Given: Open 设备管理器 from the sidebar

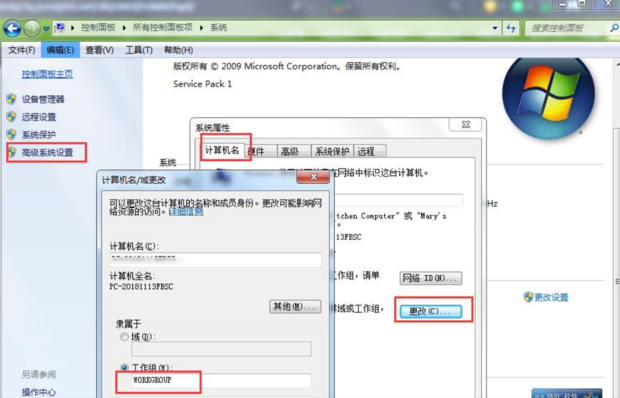Looking at the screenshot, I should click(x=43, y=99).
